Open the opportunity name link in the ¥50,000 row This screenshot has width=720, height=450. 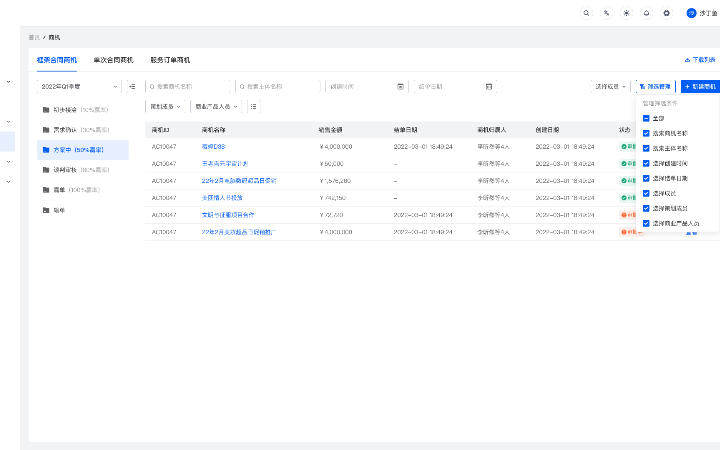225,163
